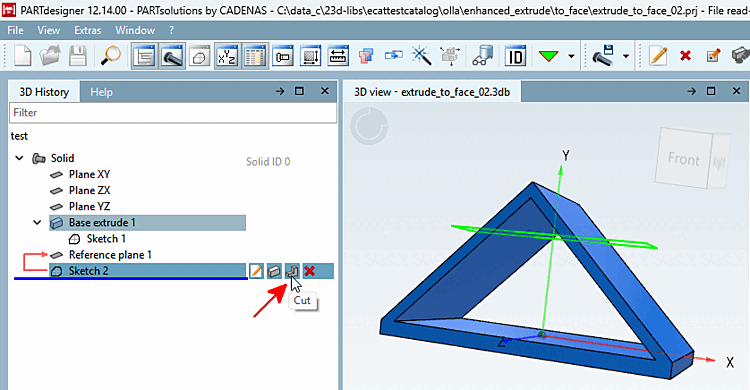Click the Cut icon beside Sketch 2
This screenshot has height=390, width=750.
point(292,271)
